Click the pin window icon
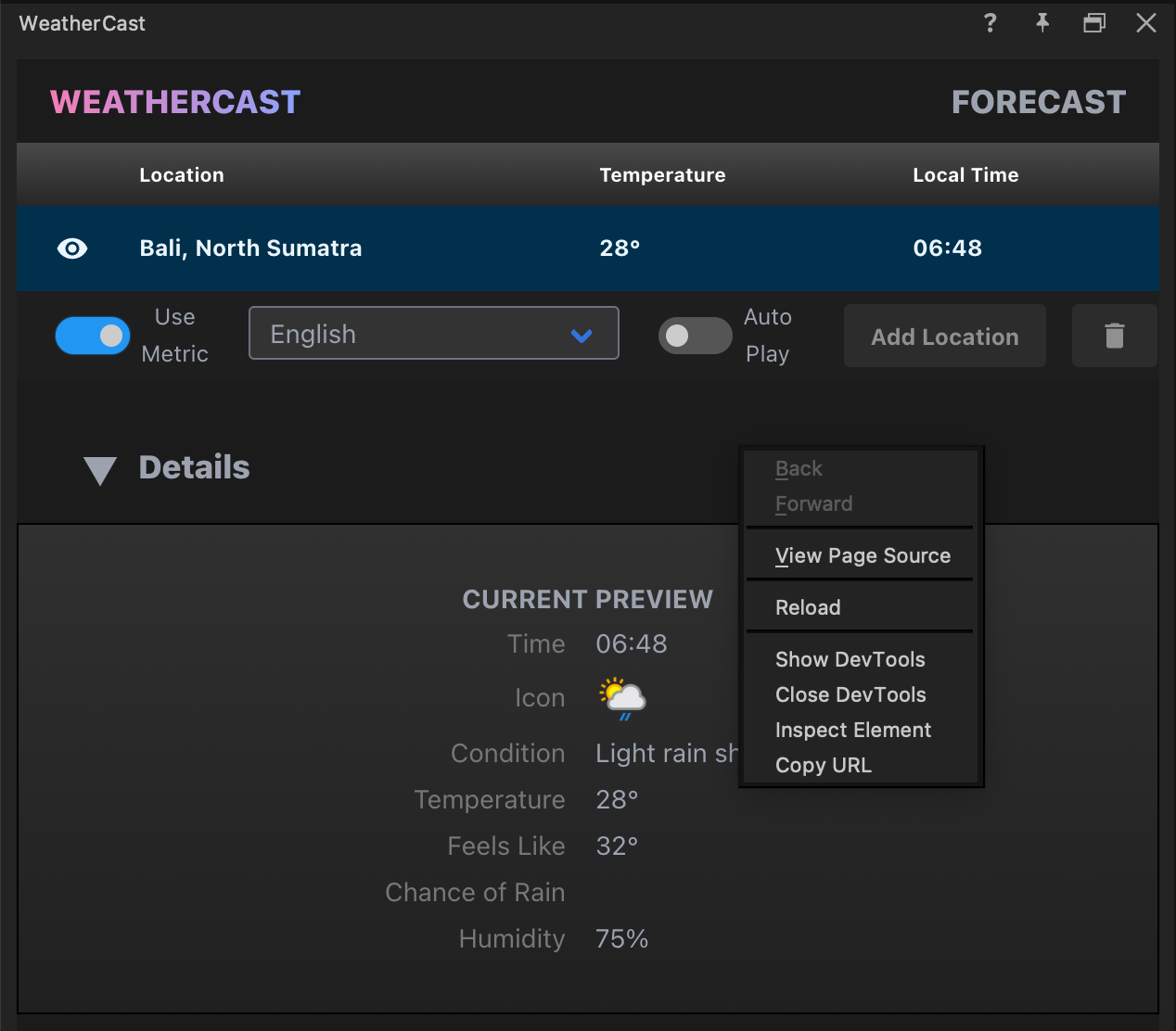This screenshot has height=1031, width=1176. 1042,23
